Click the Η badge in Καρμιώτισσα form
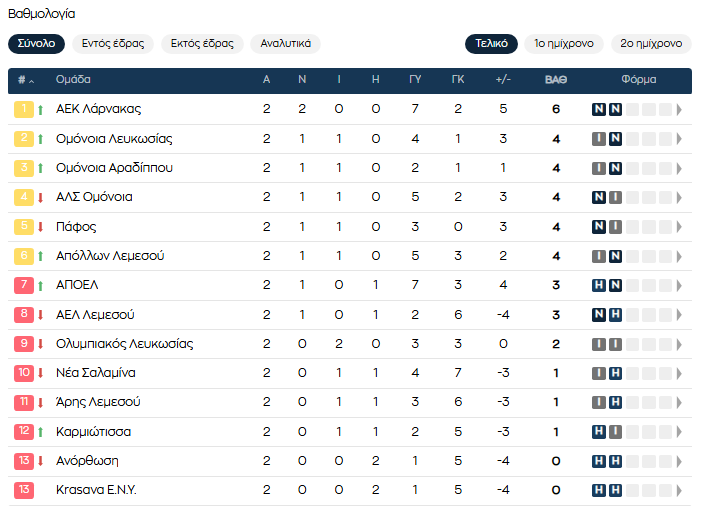 point(599,432)
